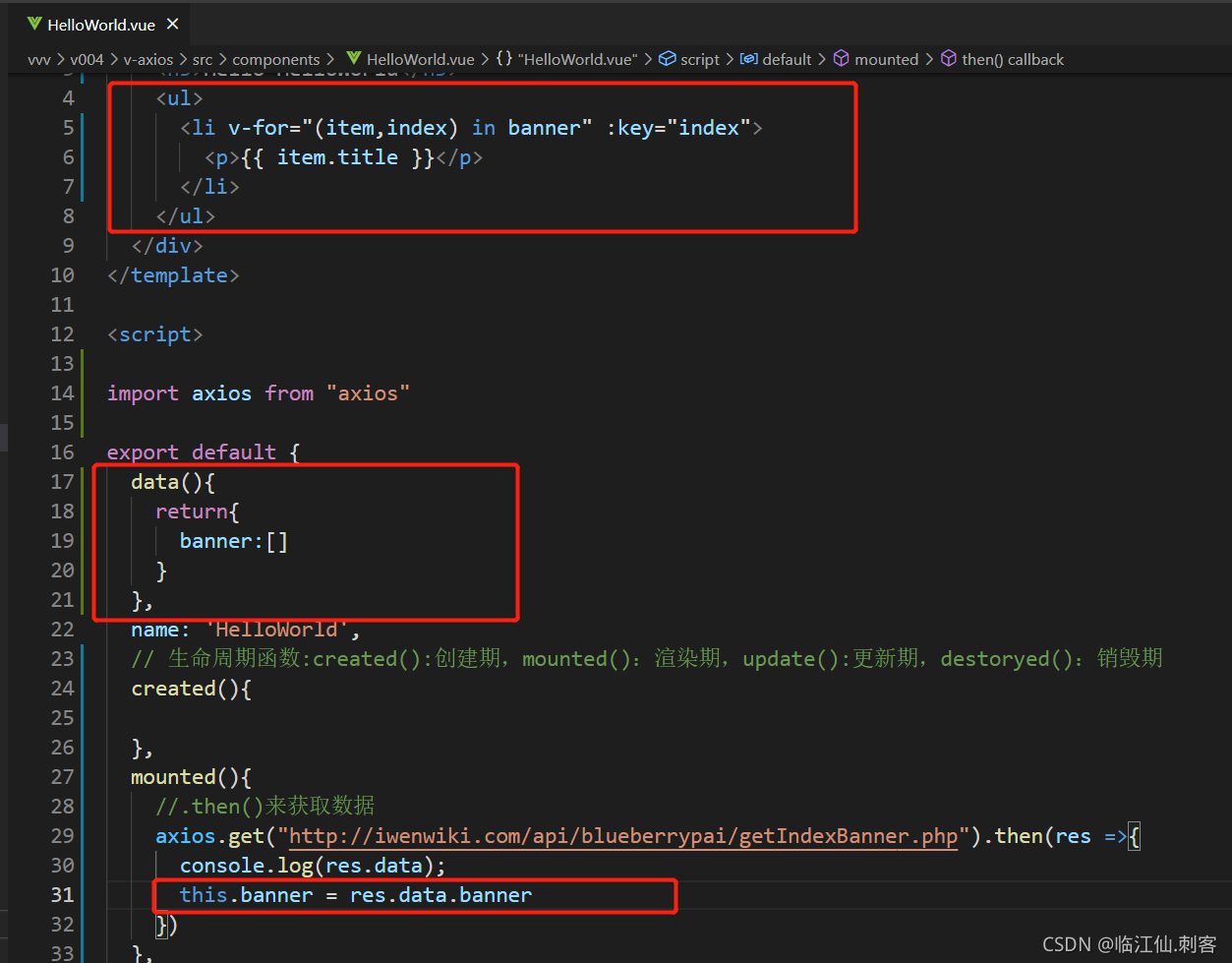Click 'return{' on line 18

[198, 512]
